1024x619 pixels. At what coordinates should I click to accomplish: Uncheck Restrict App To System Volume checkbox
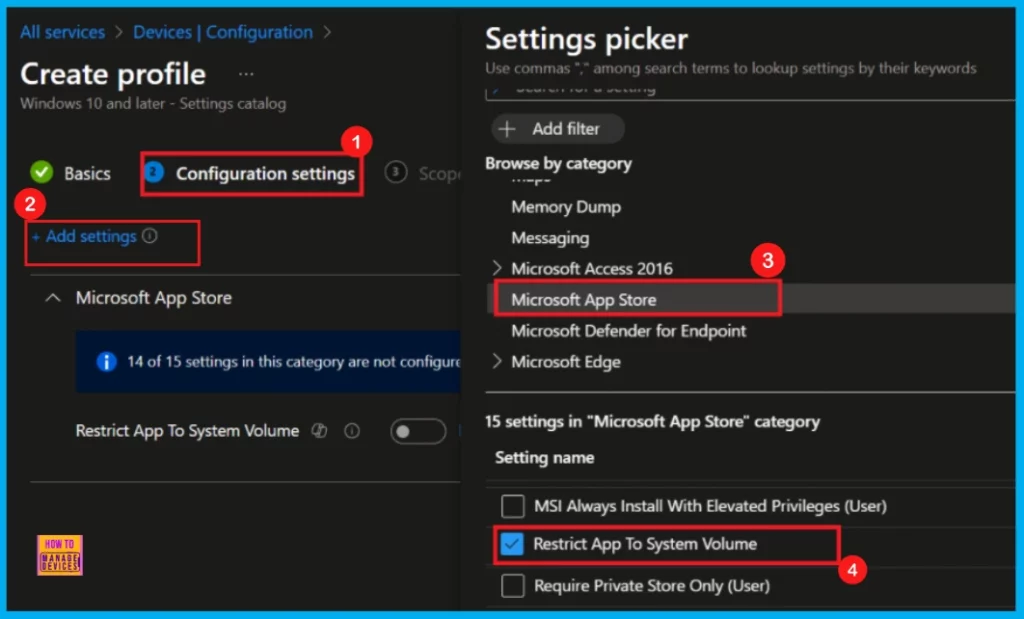tap(511, 544)
